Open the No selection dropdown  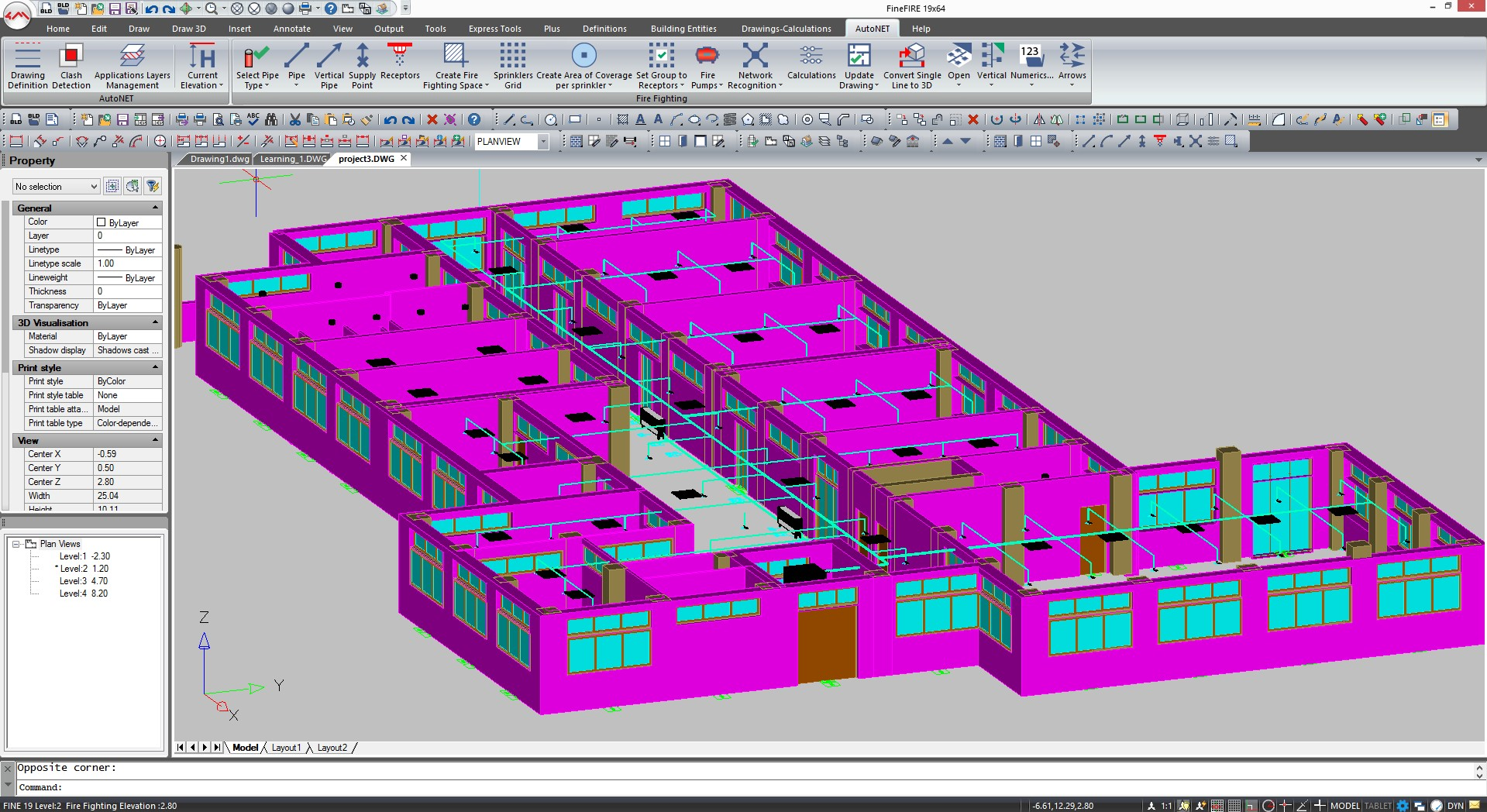click(x=57, y=187)
